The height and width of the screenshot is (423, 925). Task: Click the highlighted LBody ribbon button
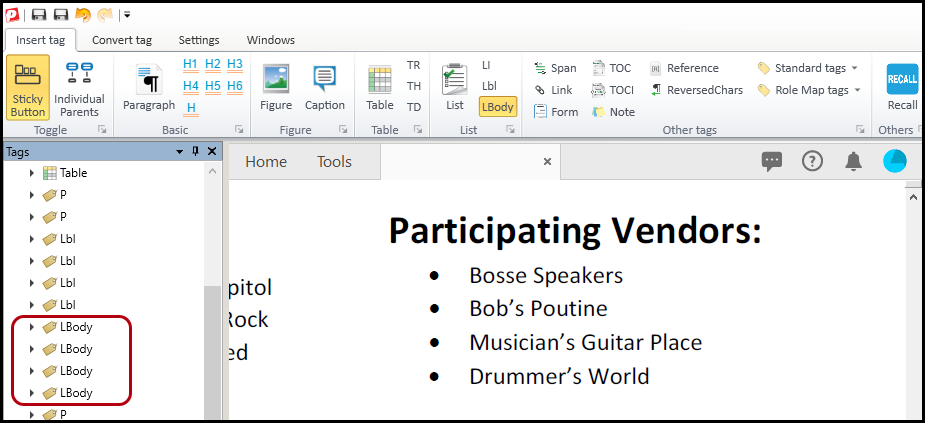pos(498,107)
